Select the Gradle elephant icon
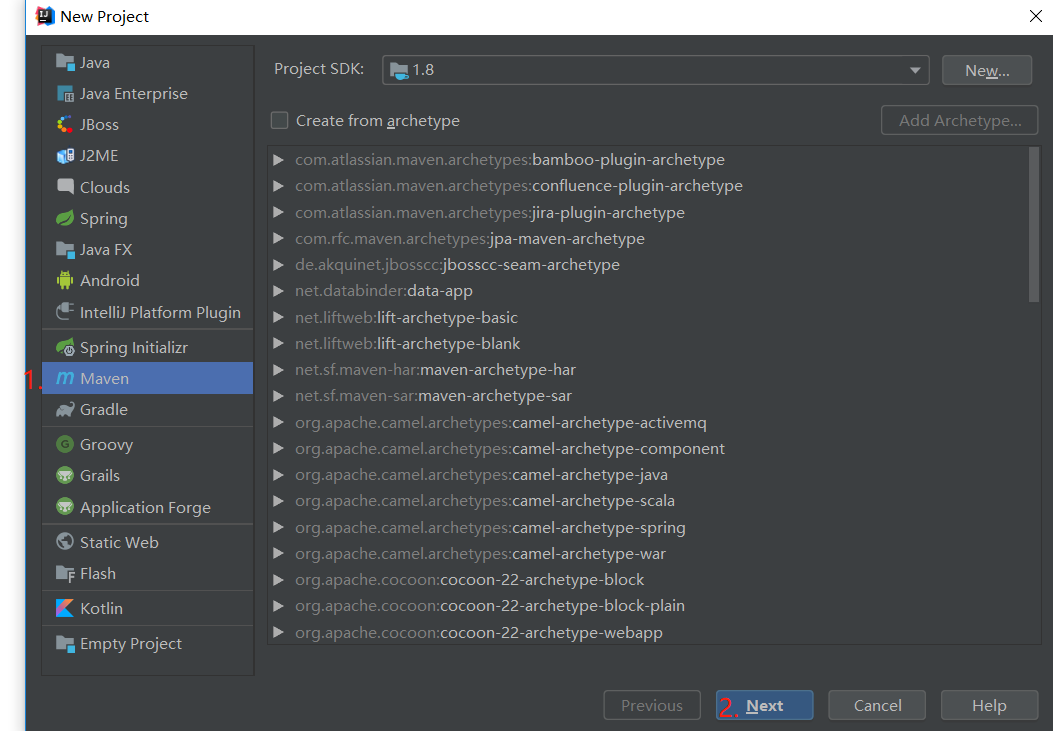Screen dimensions: 1053x731 coord(65,410)
